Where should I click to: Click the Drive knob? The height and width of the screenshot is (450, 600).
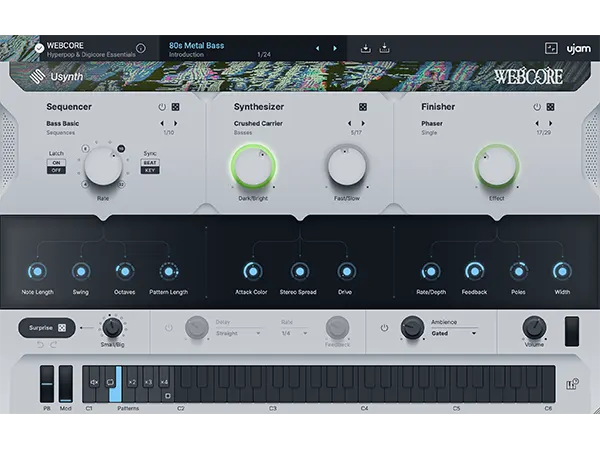tap(347, 272)
